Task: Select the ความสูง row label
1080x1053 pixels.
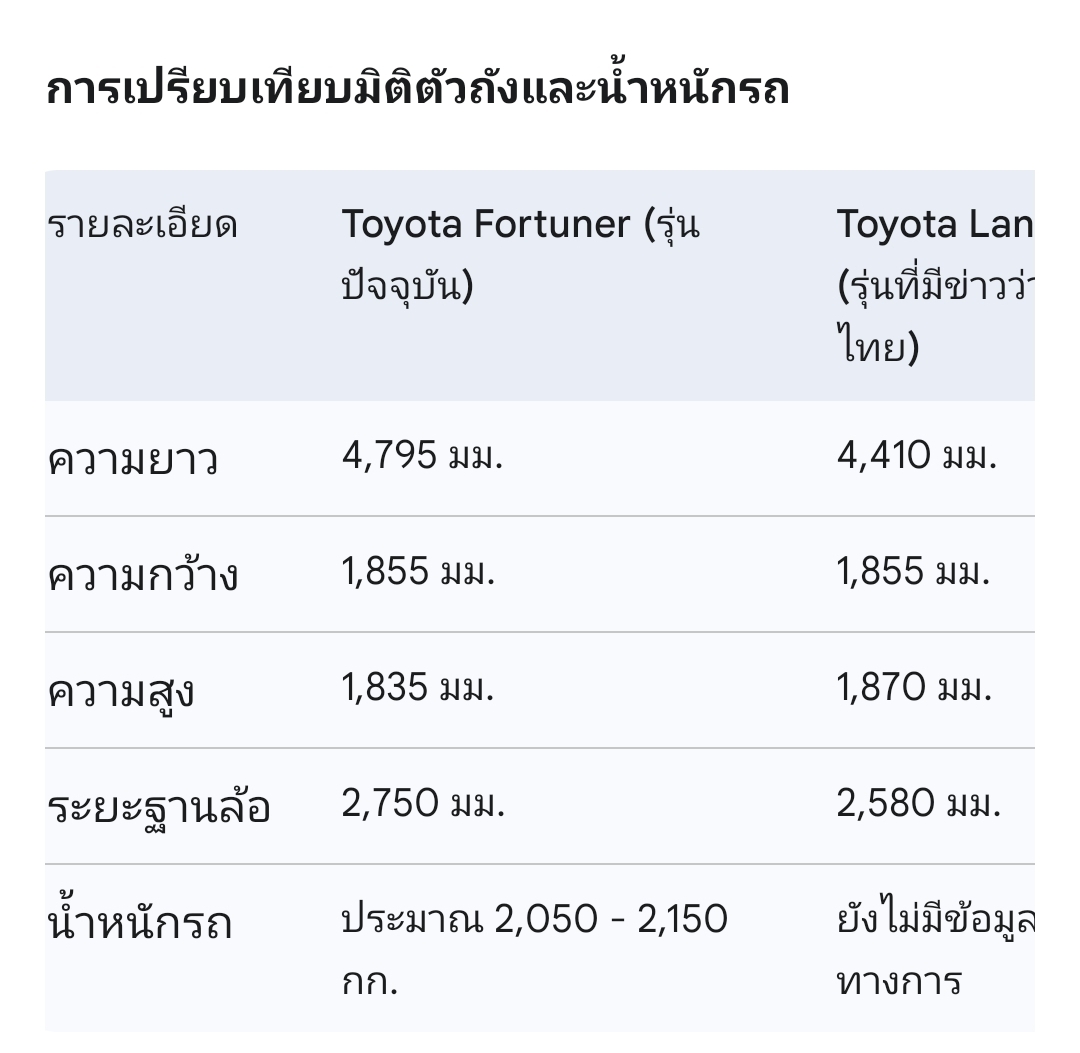Action: click(121, 692)
